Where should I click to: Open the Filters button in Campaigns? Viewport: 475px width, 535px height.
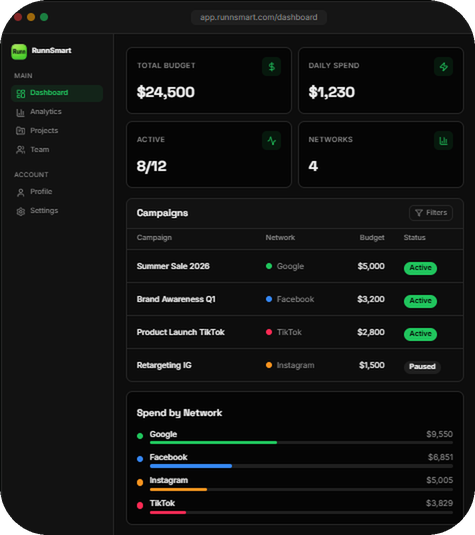point(431,213)
